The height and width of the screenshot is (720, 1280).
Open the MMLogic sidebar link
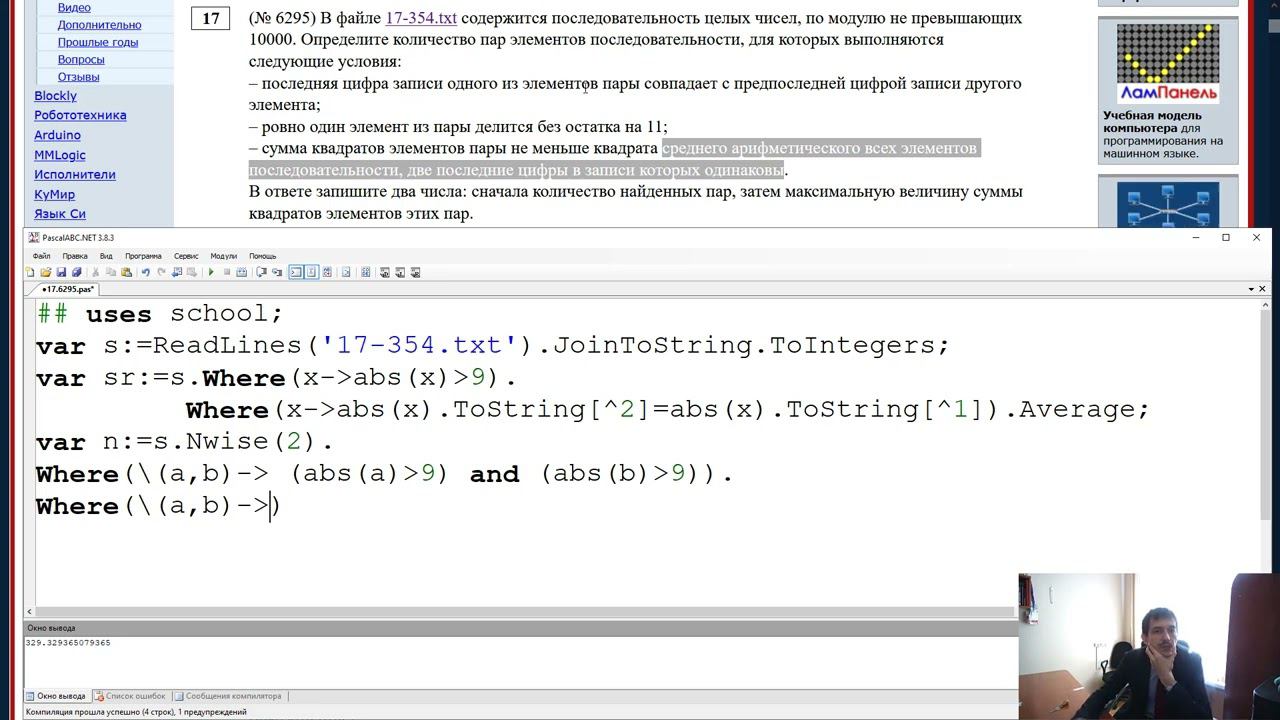tap(60, 155)
